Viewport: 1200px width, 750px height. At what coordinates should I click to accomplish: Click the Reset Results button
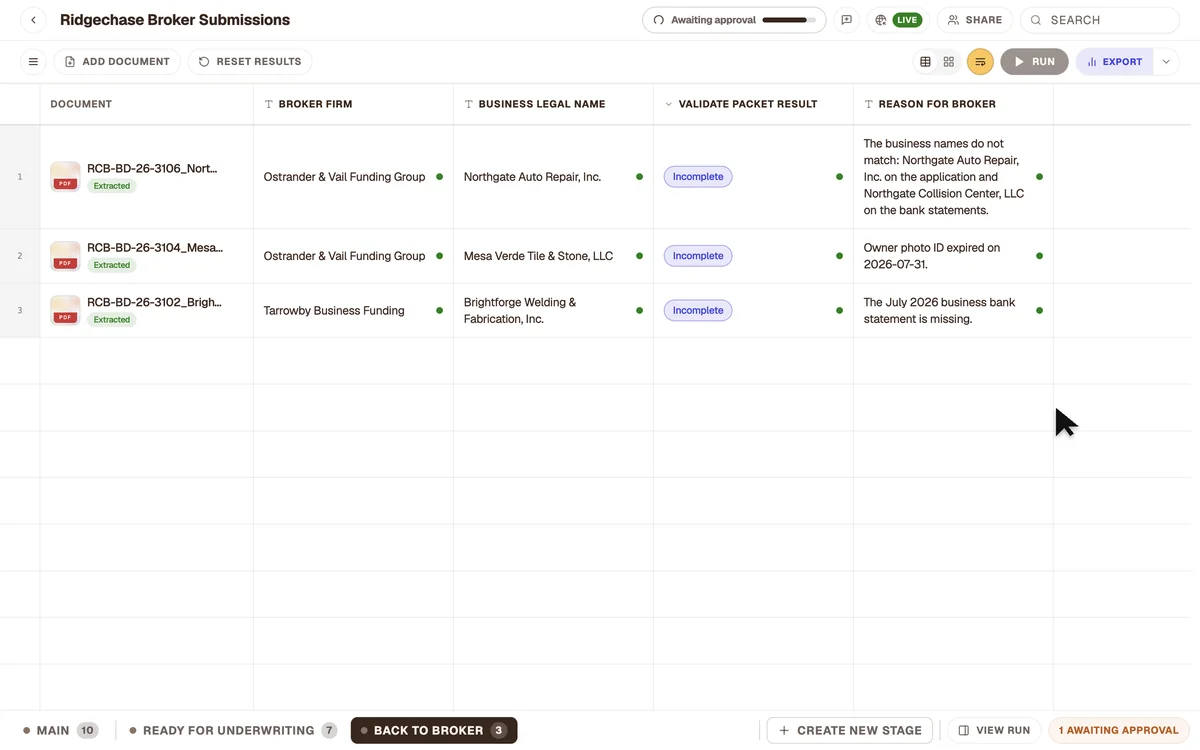(250, 62)
